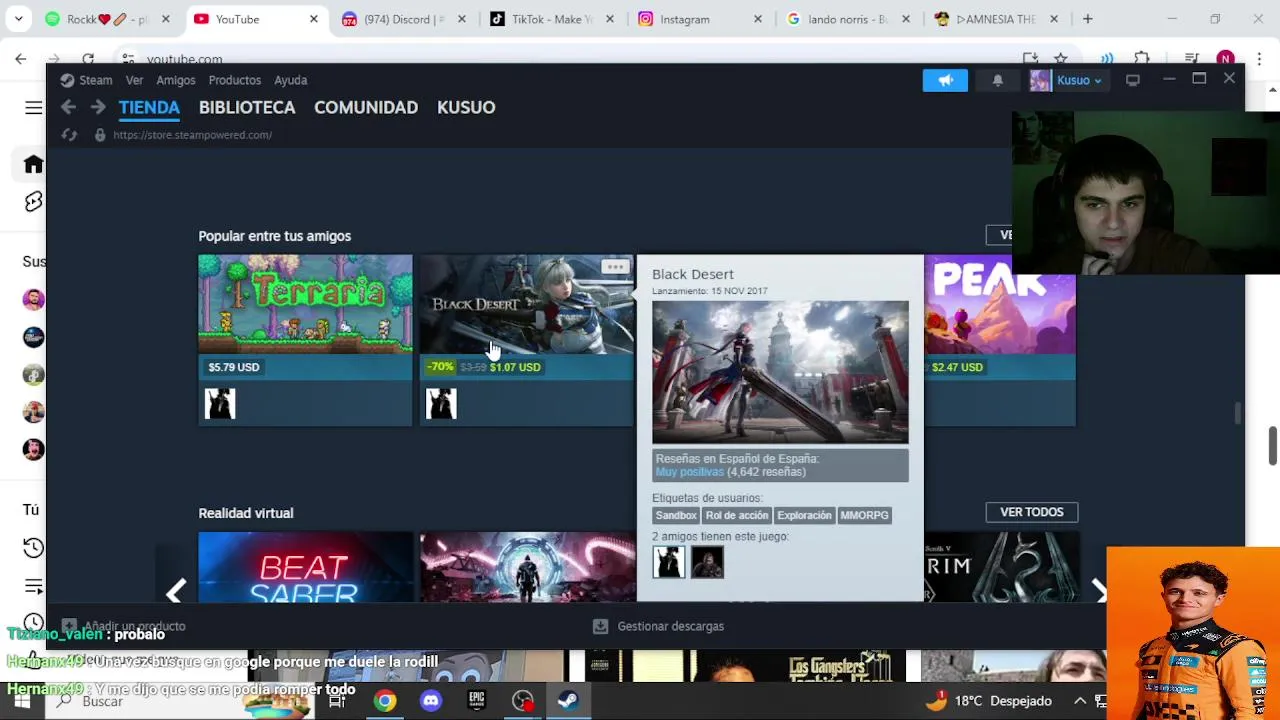Open options menu on Black Desert capsule
1280x720 pixels.
pyautogui.click(x=615, y=267)
